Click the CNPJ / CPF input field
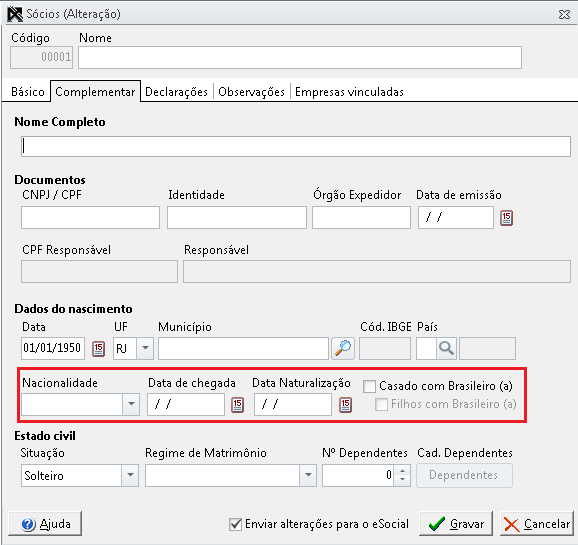This screenshot has width=578, height=545. (90, 218)
